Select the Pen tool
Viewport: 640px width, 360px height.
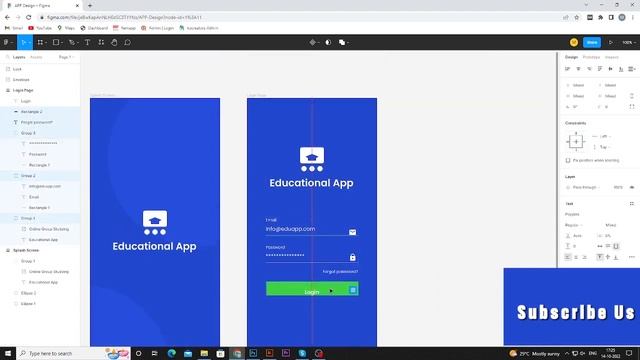(x=71, y=42)
